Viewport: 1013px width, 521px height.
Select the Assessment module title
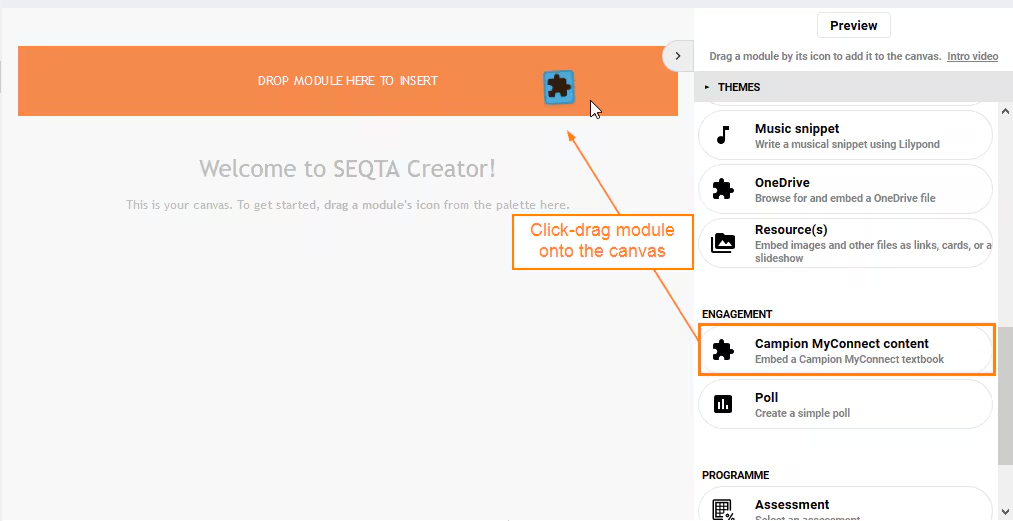point(792,505)
